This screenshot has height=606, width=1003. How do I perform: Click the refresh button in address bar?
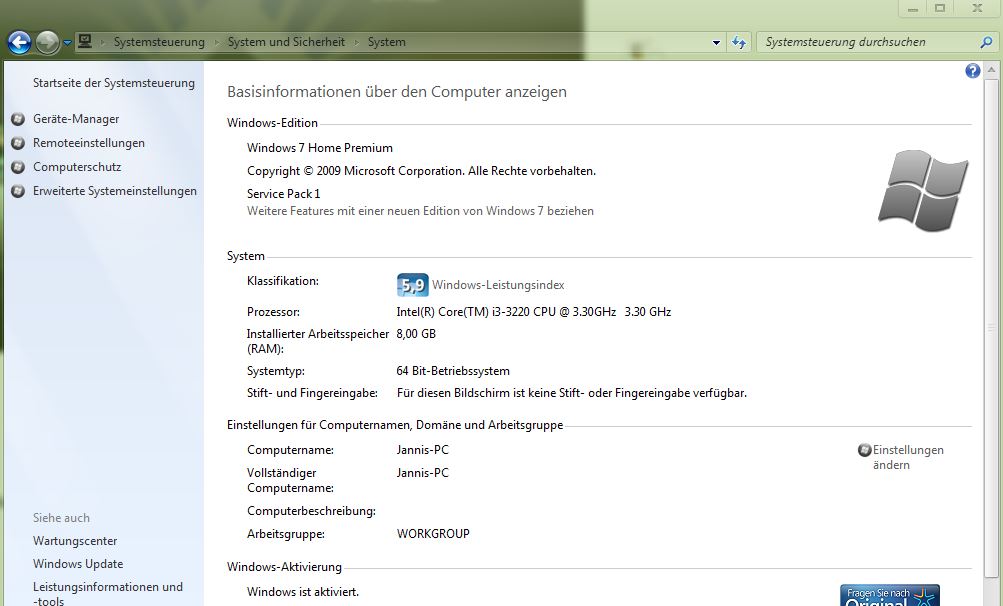[x=739, y=43]
